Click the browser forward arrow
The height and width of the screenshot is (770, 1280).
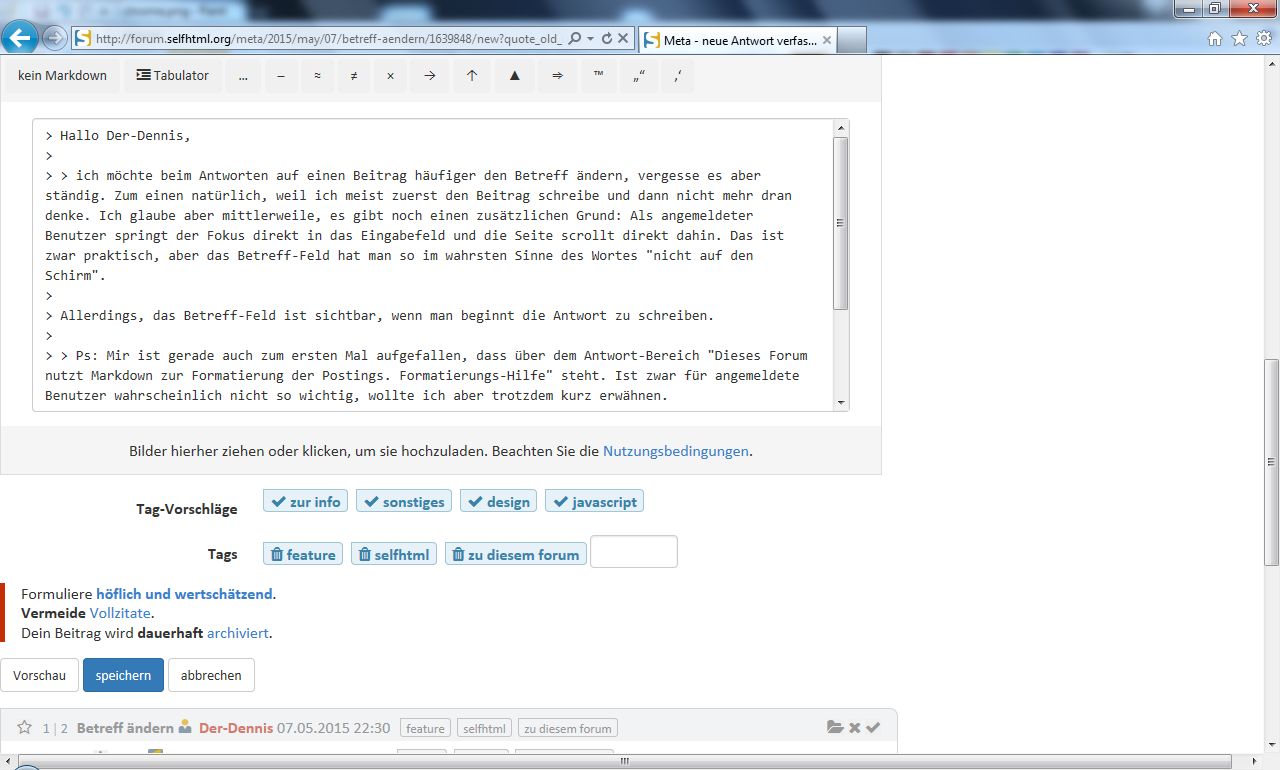pyautogui.click(x=54, y=39)
